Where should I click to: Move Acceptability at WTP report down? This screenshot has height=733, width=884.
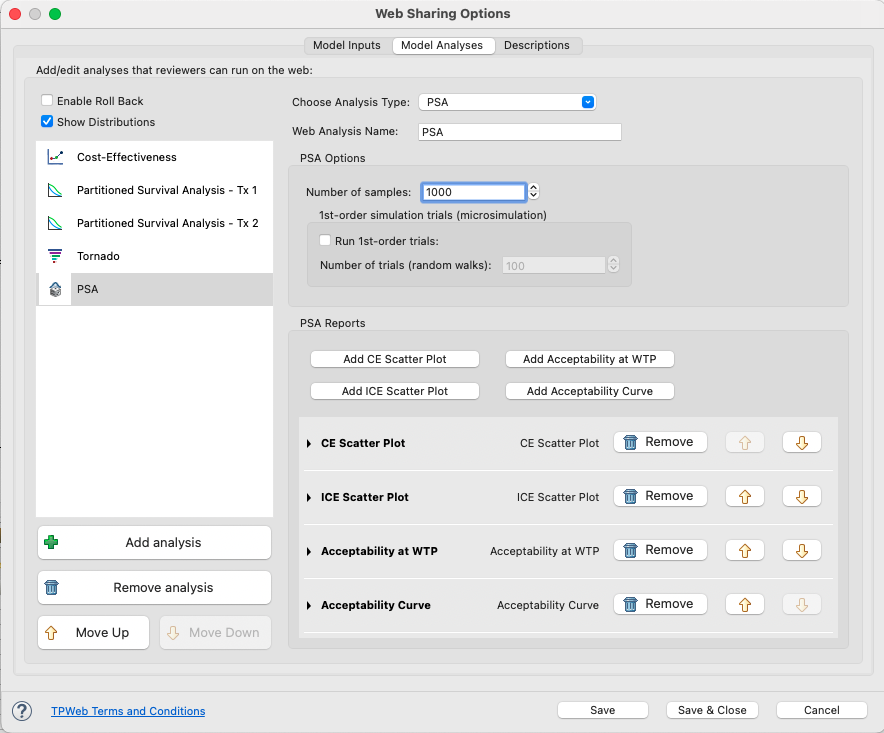click(x=802, y=550)
